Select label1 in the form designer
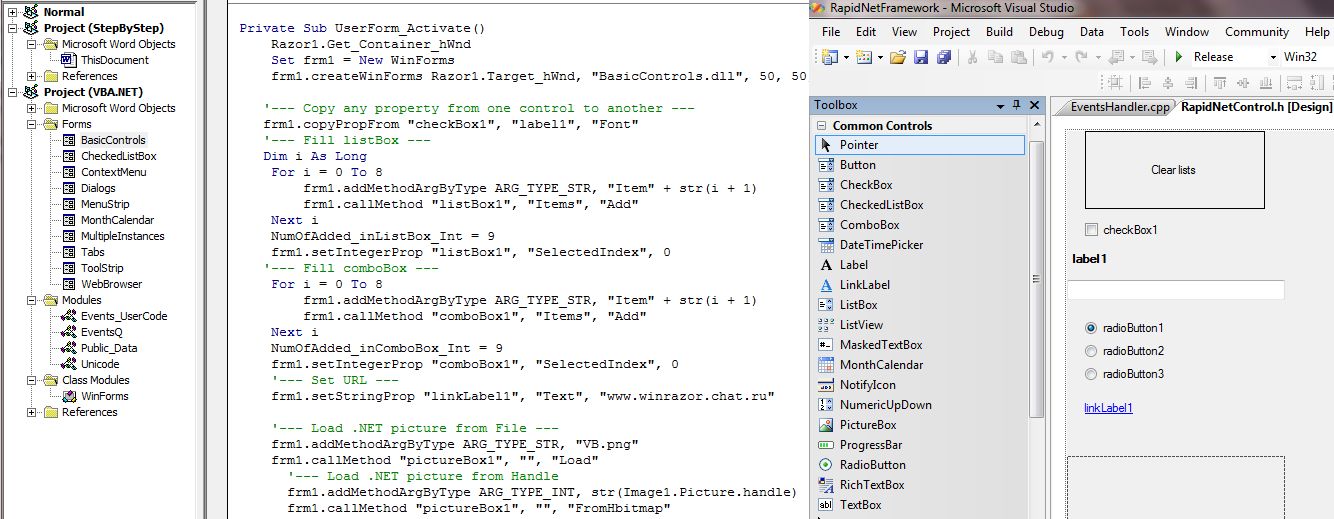Viewport: 1334px width, 519px height. point(1089,259)
